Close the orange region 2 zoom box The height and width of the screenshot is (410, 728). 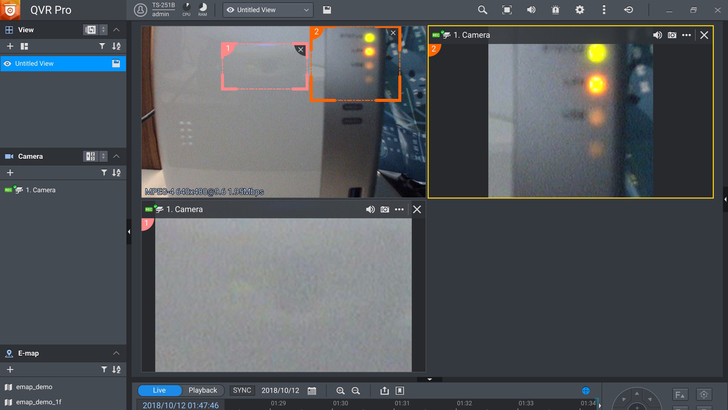click(392, 33)
